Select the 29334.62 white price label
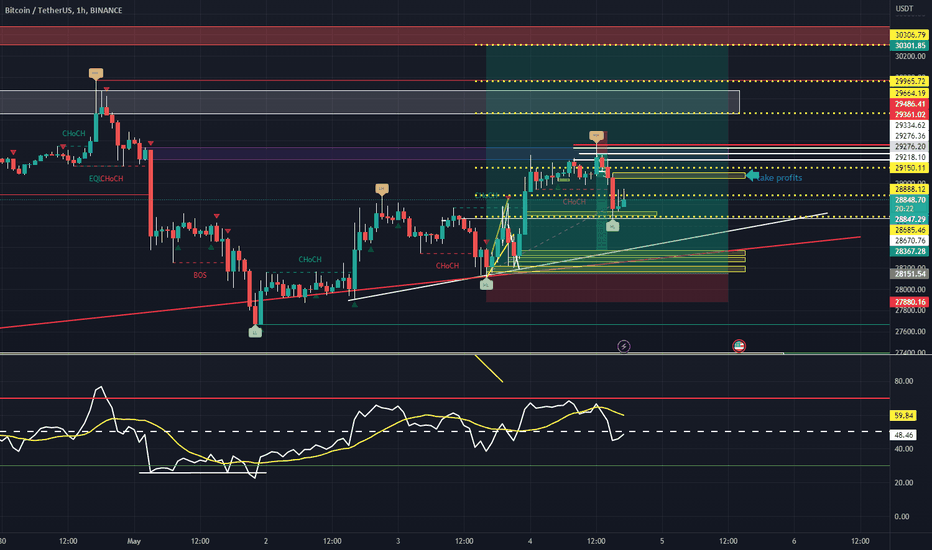 pos(909,125)
